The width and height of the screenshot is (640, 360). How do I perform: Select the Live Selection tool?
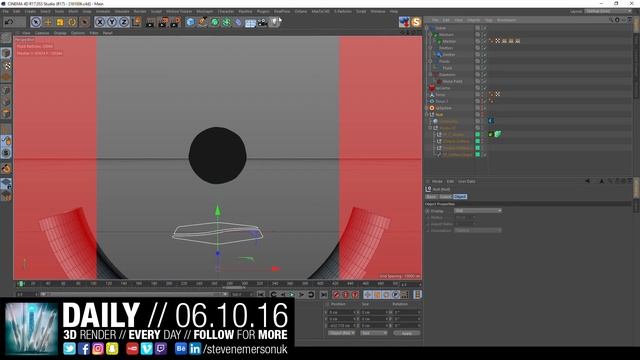(x=36, y=22)
